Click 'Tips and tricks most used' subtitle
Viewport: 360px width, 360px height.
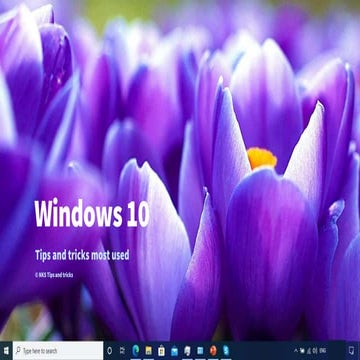(82, 255)
